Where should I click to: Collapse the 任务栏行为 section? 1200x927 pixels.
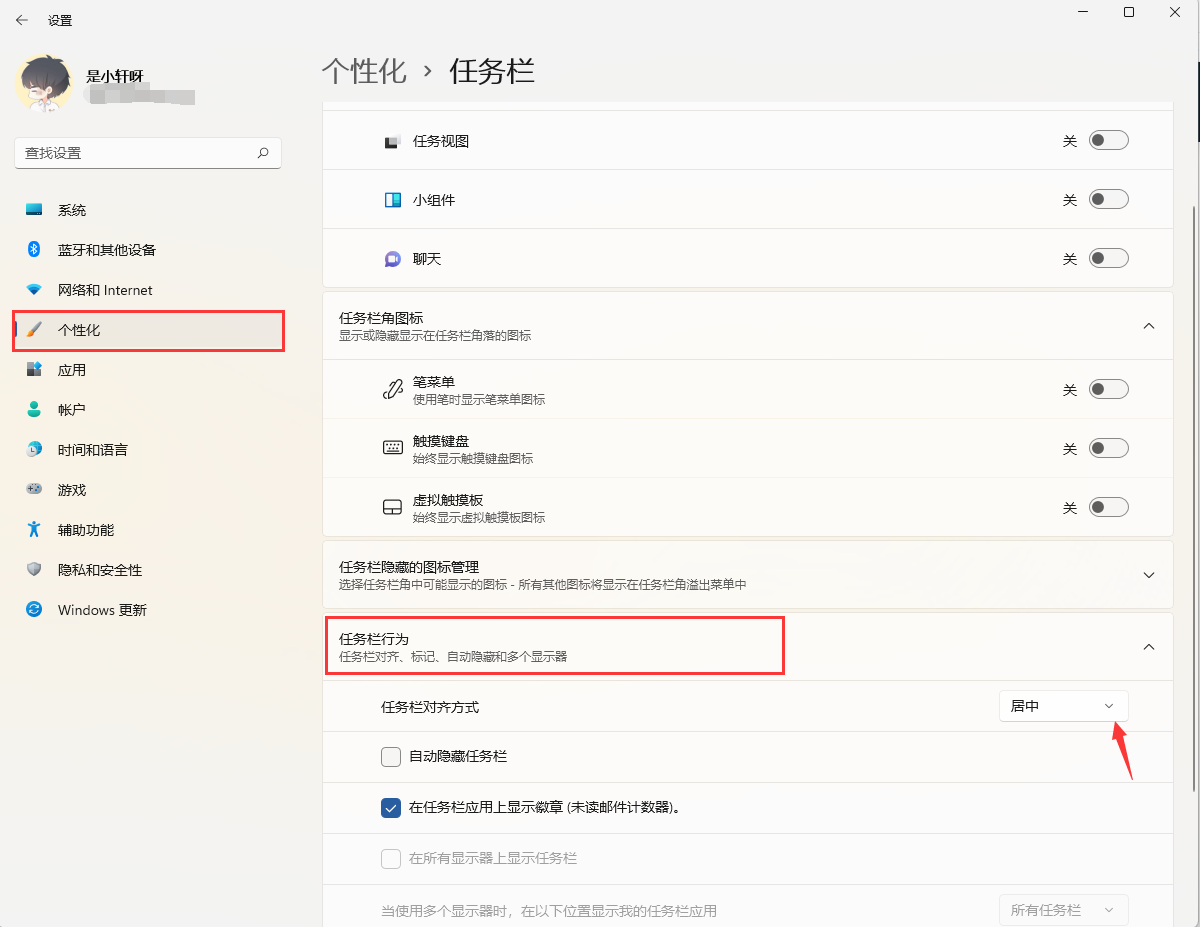tap(1148, 646)
